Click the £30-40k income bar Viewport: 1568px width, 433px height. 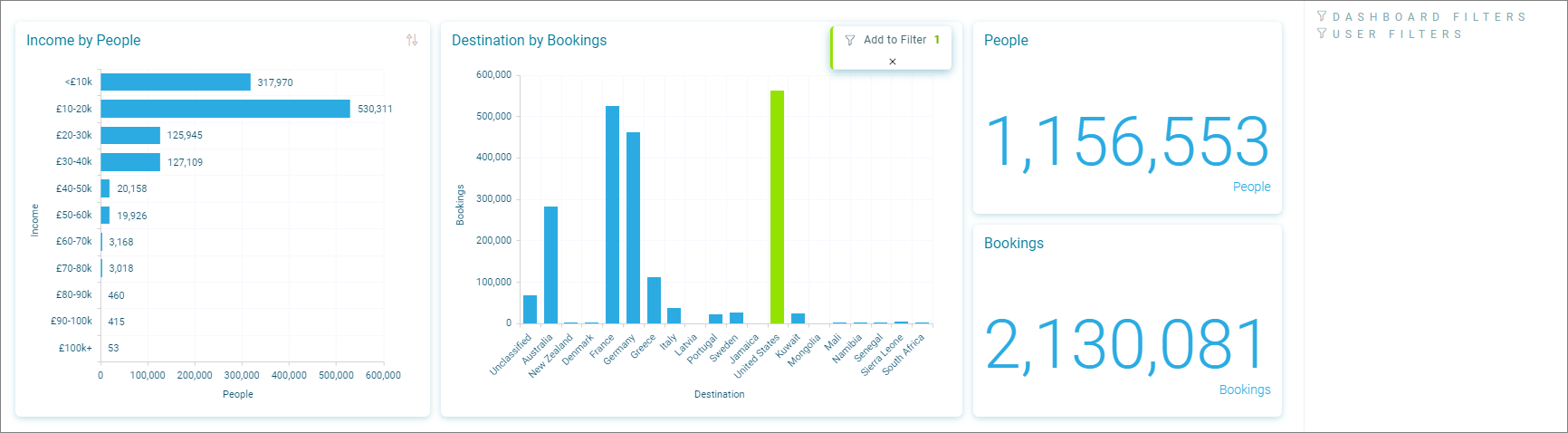coord(130,162)
